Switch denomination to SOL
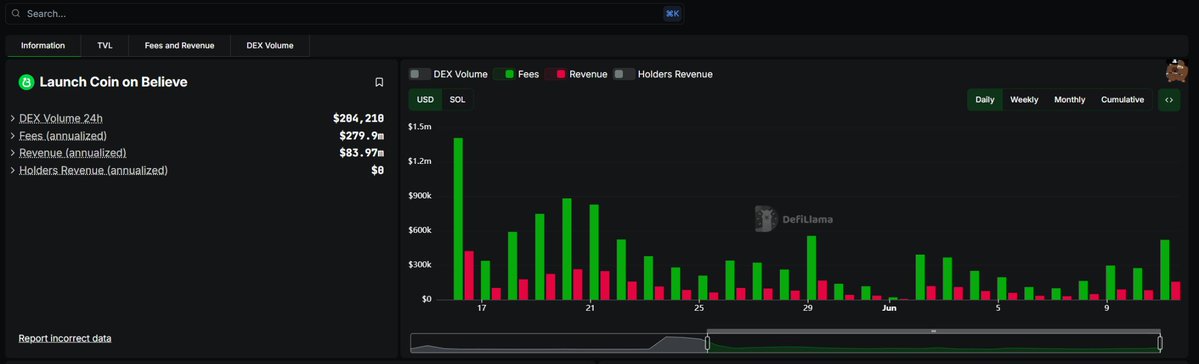 click(x=457, y=100)
